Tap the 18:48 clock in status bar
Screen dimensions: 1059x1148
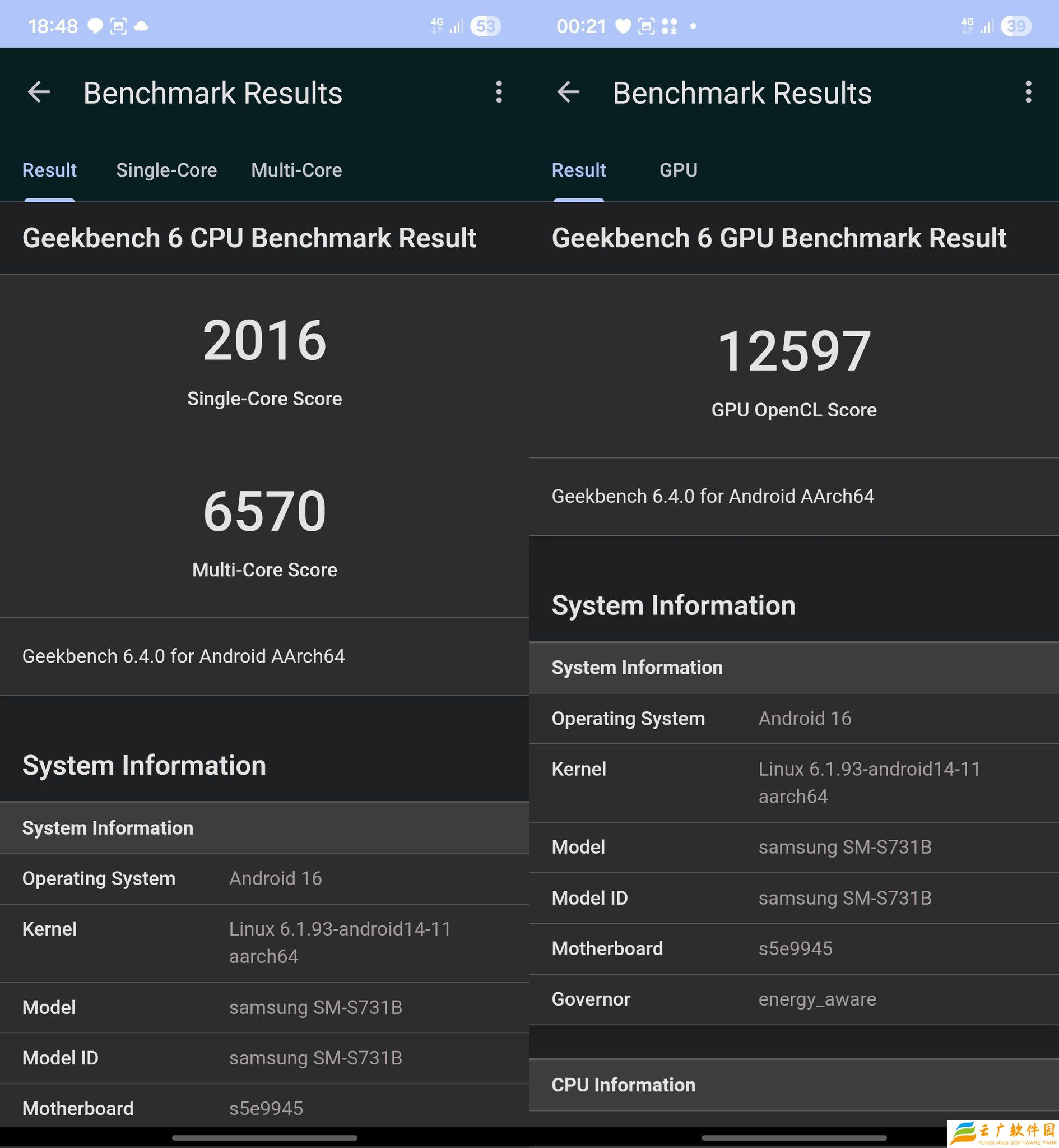click(x=53, y=26)
